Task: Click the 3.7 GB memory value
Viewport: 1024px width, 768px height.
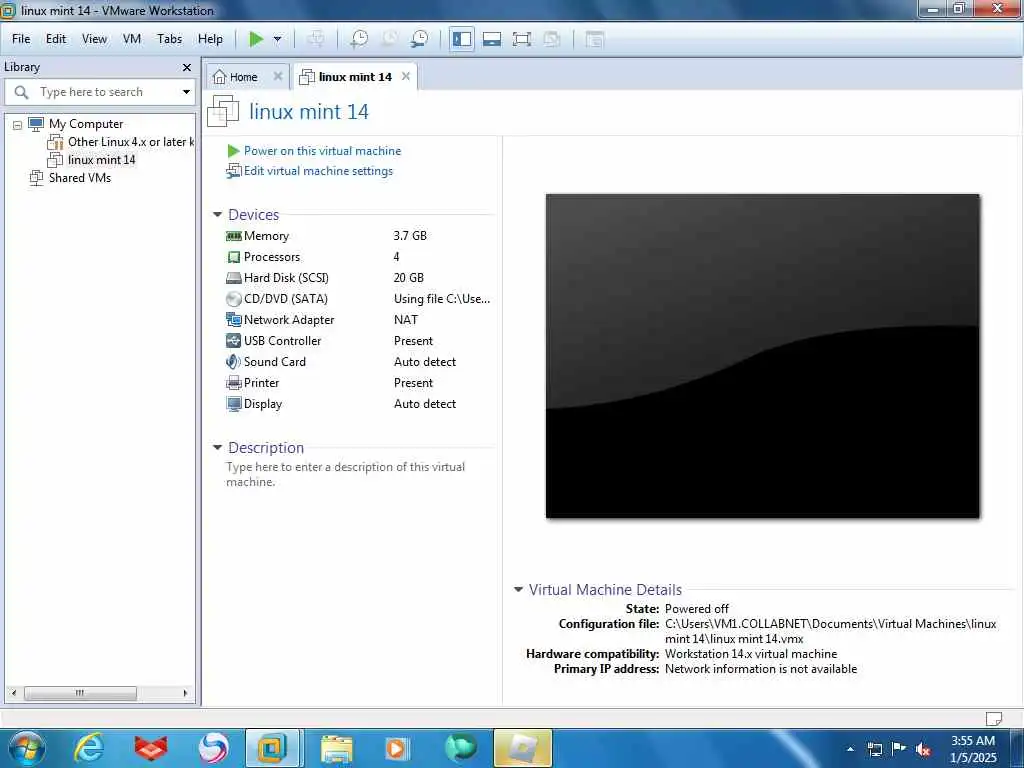Action: click(410, 236)
